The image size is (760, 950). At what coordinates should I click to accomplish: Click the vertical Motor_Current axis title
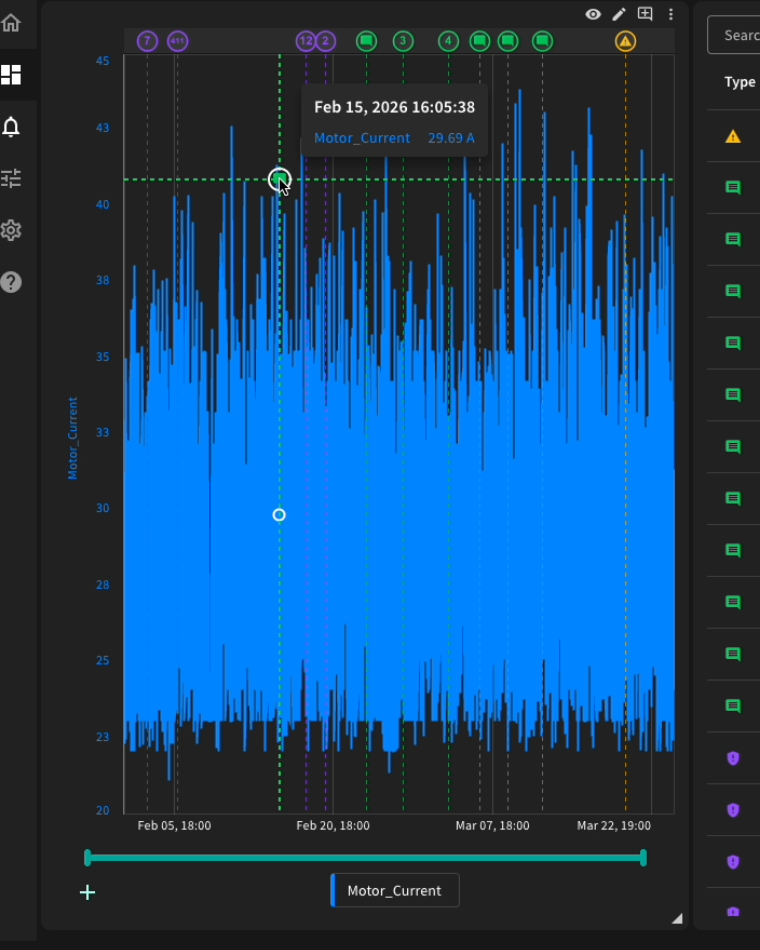coord(73,439)
